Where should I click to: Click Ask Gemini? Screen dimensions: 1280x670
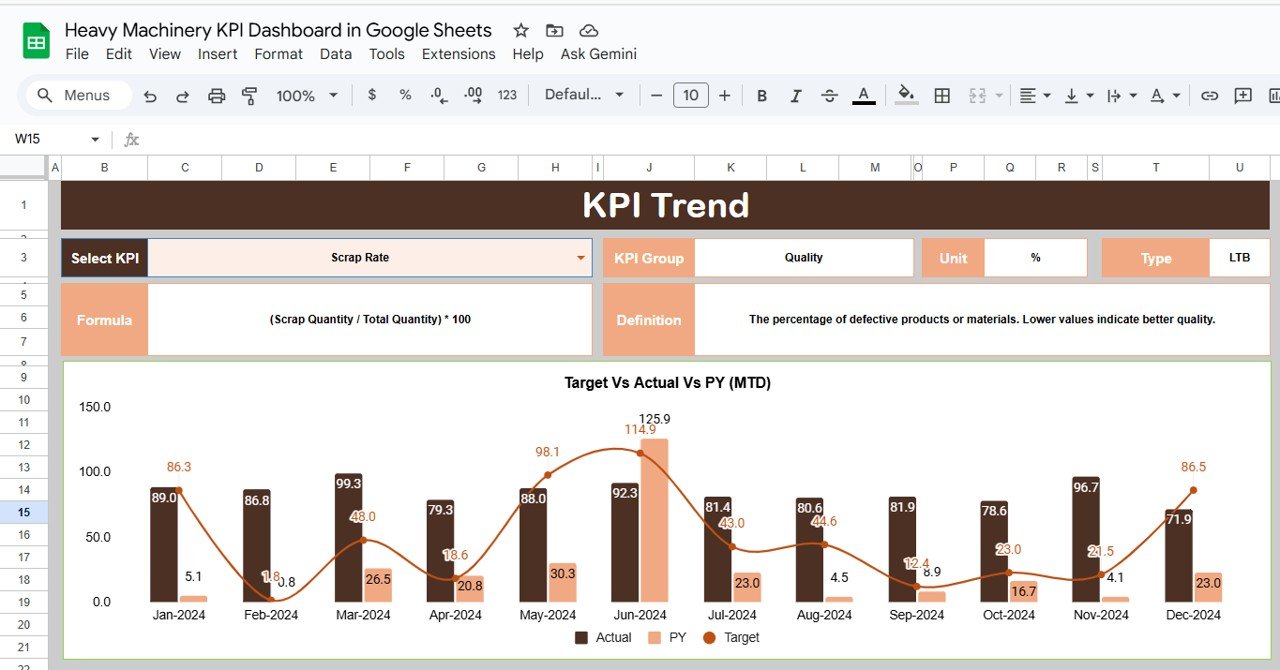click(598, 54)
